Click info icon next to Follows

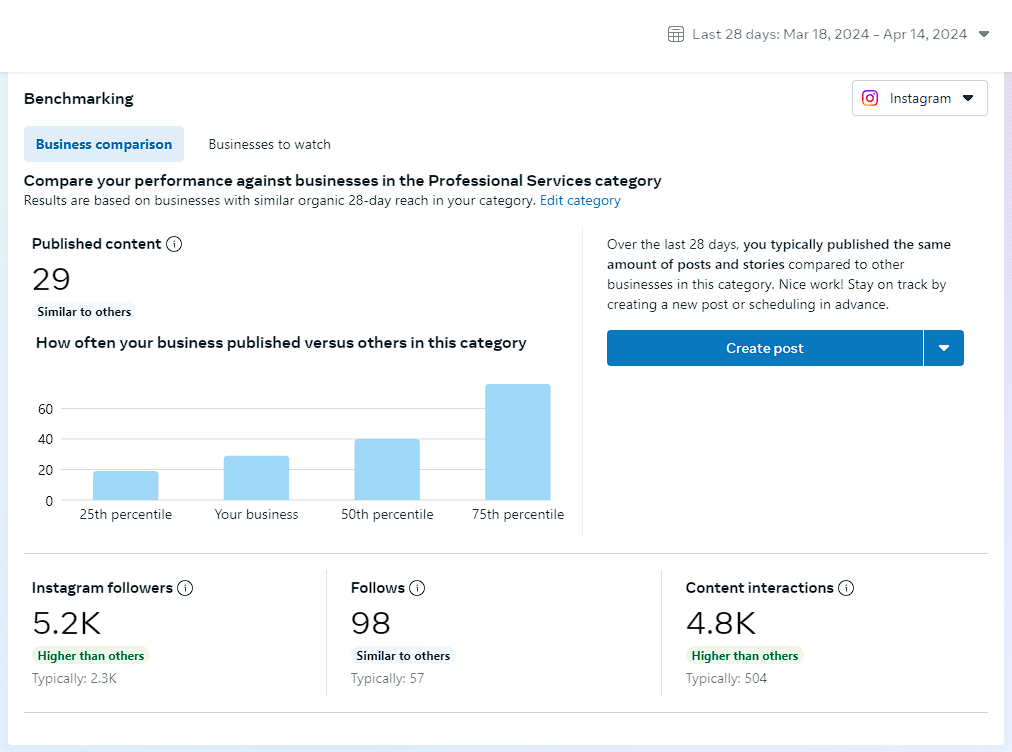pyautogui.click(x=417, y=588)
